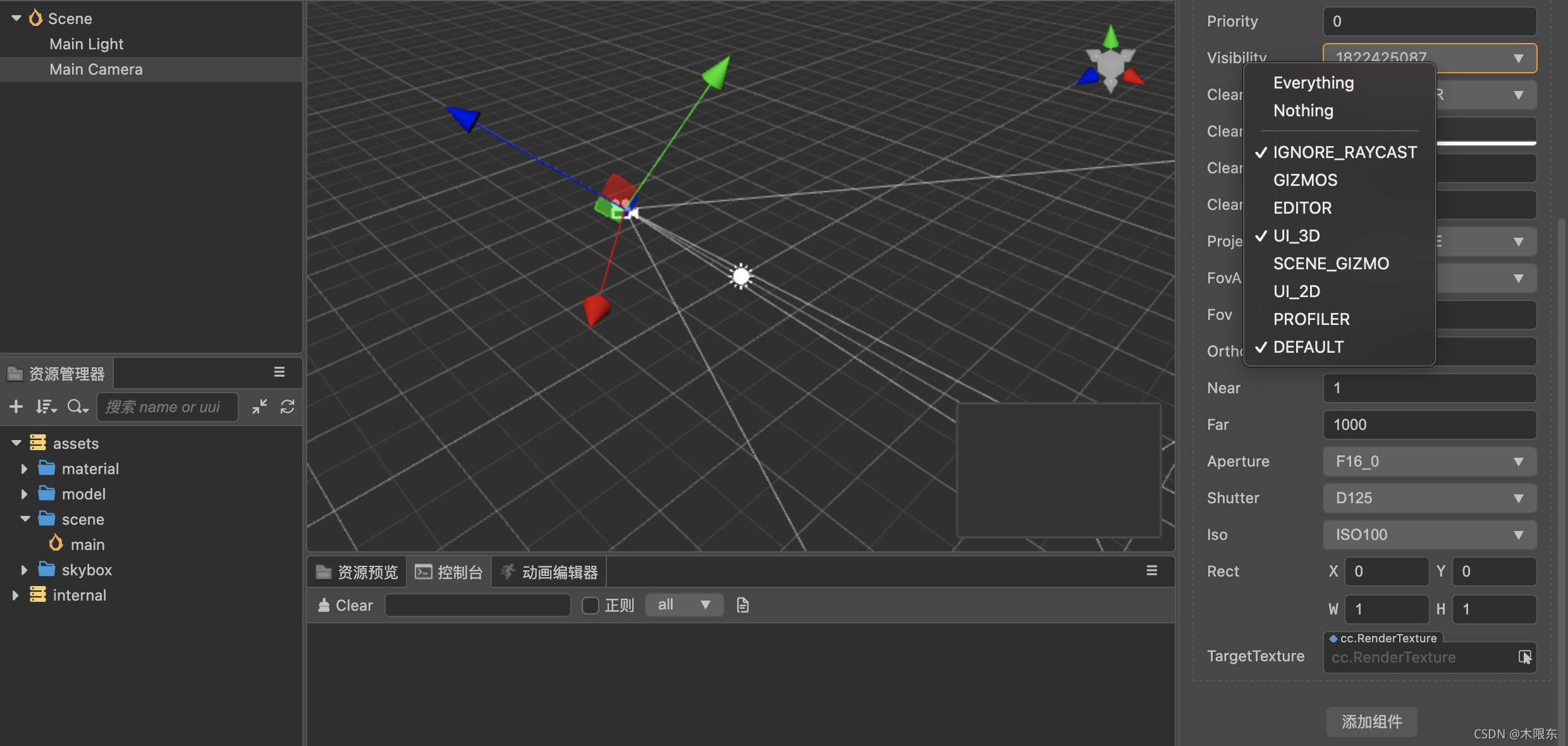
Task: Expand the material folder
Action: (24, 468)
